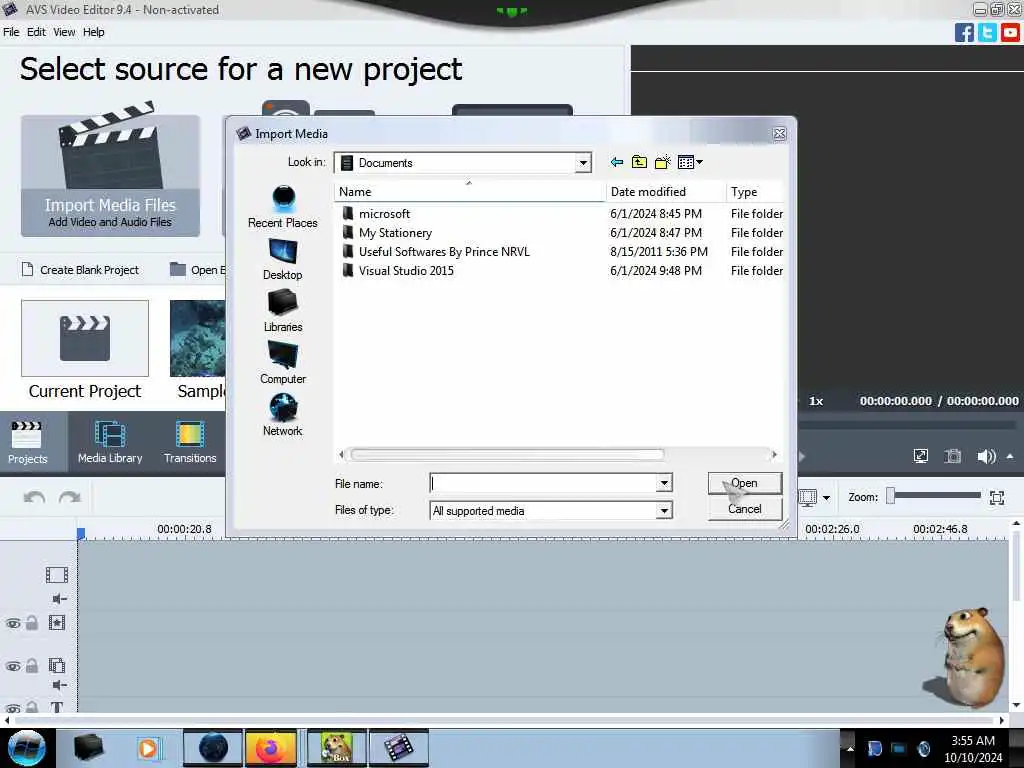Click the timeline playhead marker
This screenshot has width=1024, height=768.
coord(81,534)
